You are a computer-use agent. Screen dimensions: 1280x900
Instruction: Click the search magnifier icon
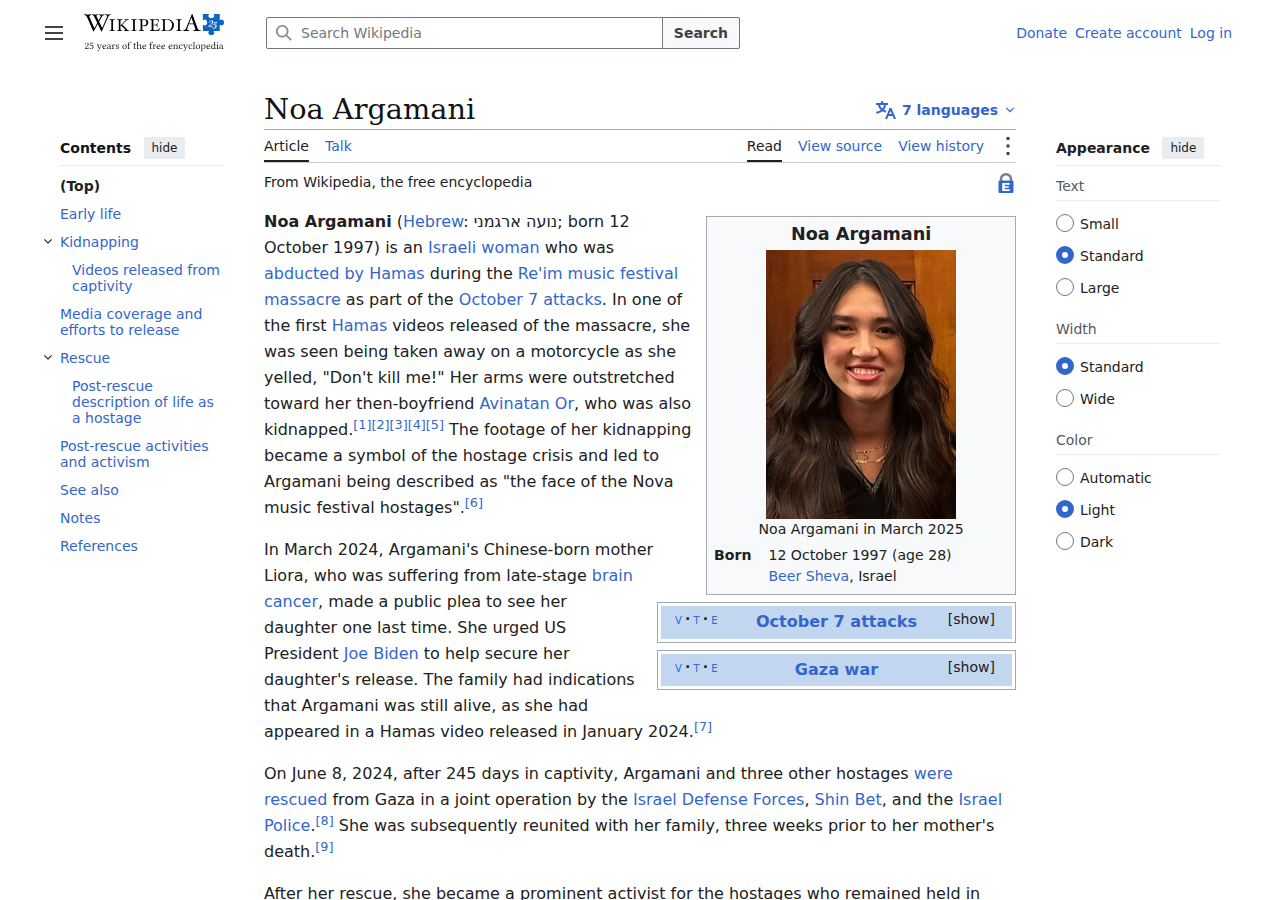[284, 33]
